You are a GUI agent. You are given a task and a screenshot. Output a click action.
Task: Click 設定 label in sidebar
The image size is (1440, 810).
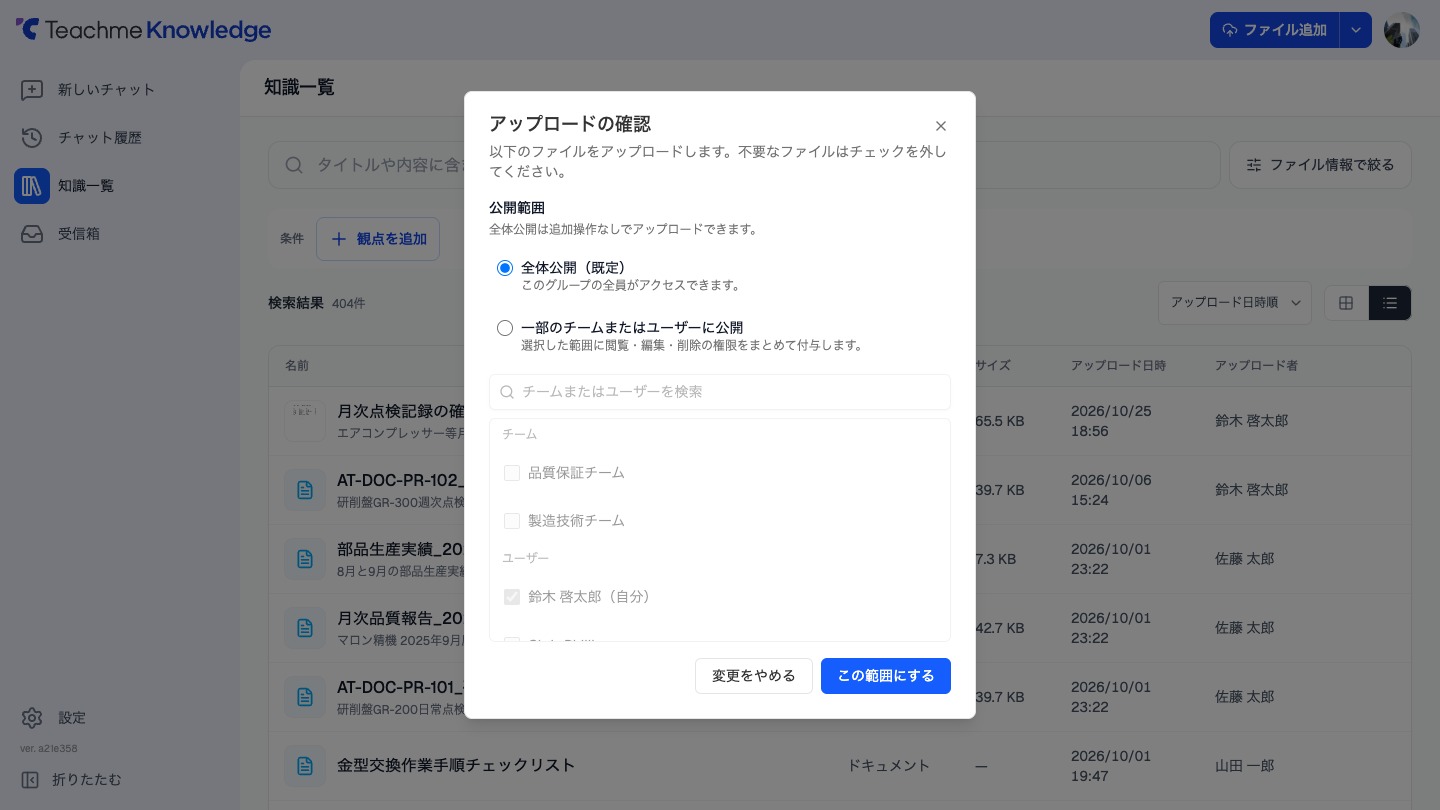coord(72,718)
